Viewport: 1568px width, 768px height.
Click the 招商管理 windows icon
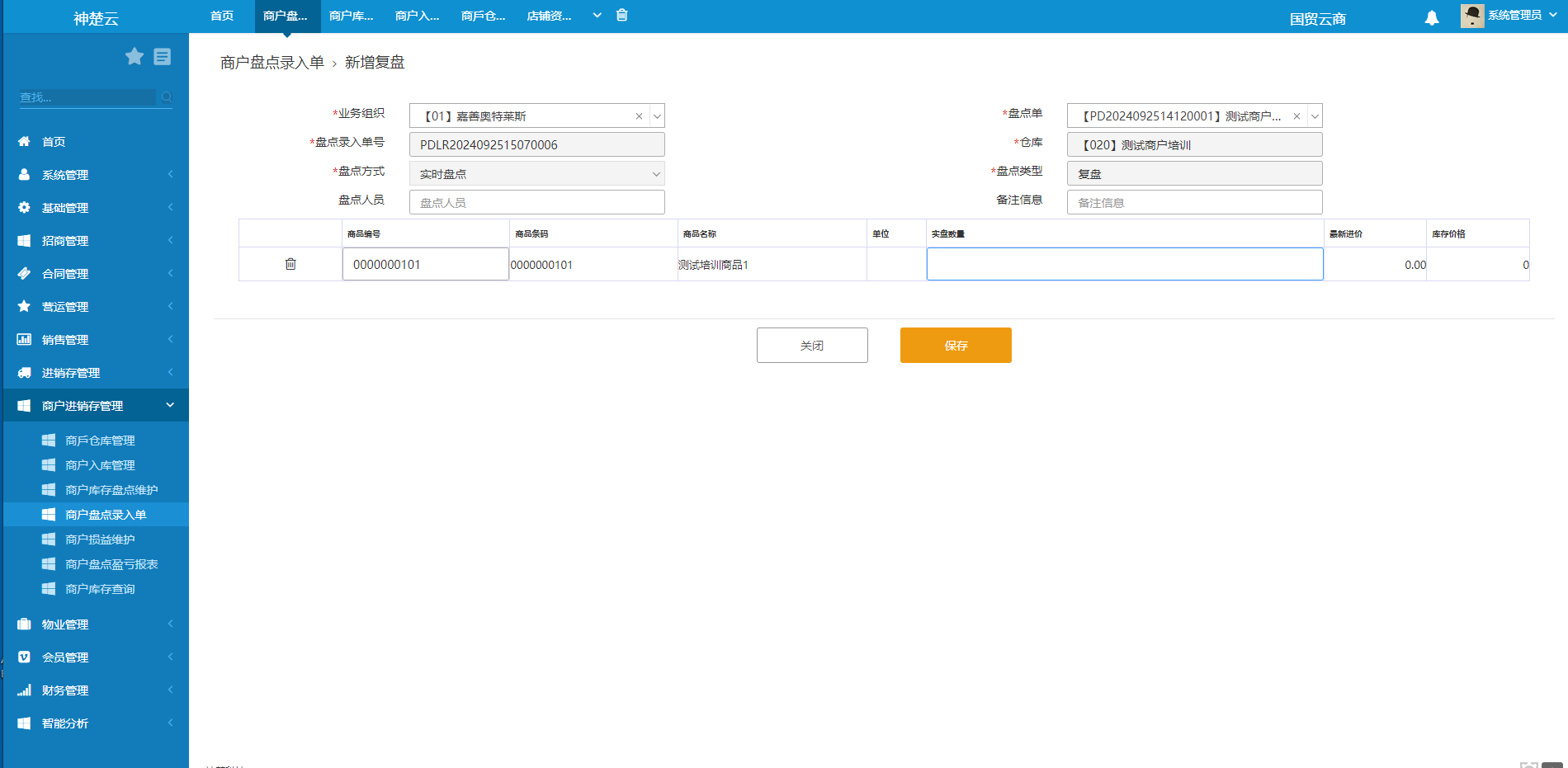click(x=24, y=240)
